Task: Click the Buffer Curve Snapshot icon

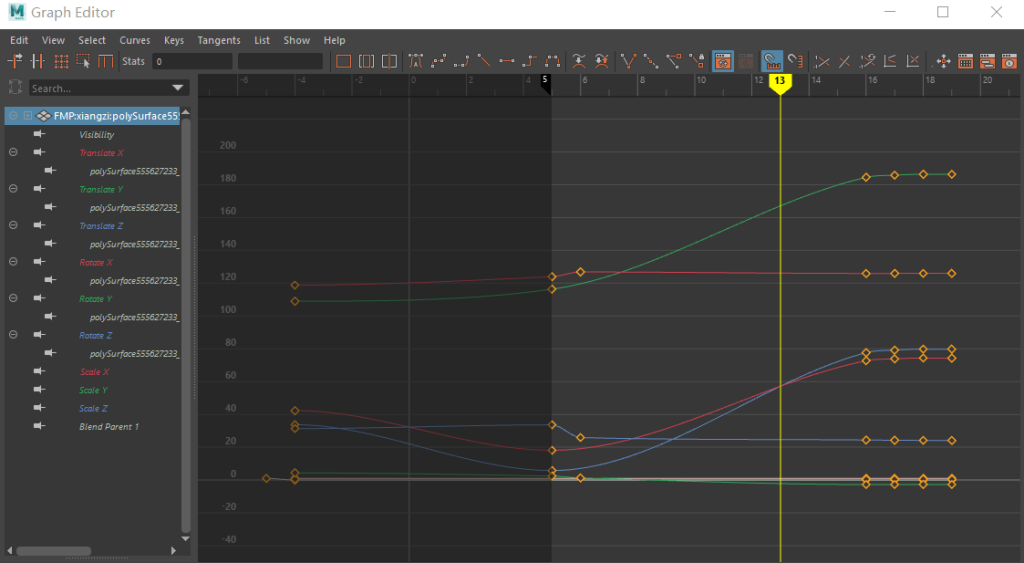Action: [x=579, y=61]
